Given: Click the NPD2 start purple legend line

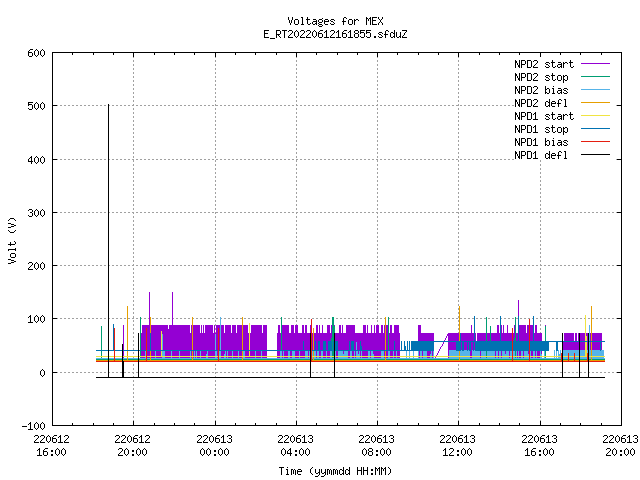Looking at the screenshot, I should 595,64.
